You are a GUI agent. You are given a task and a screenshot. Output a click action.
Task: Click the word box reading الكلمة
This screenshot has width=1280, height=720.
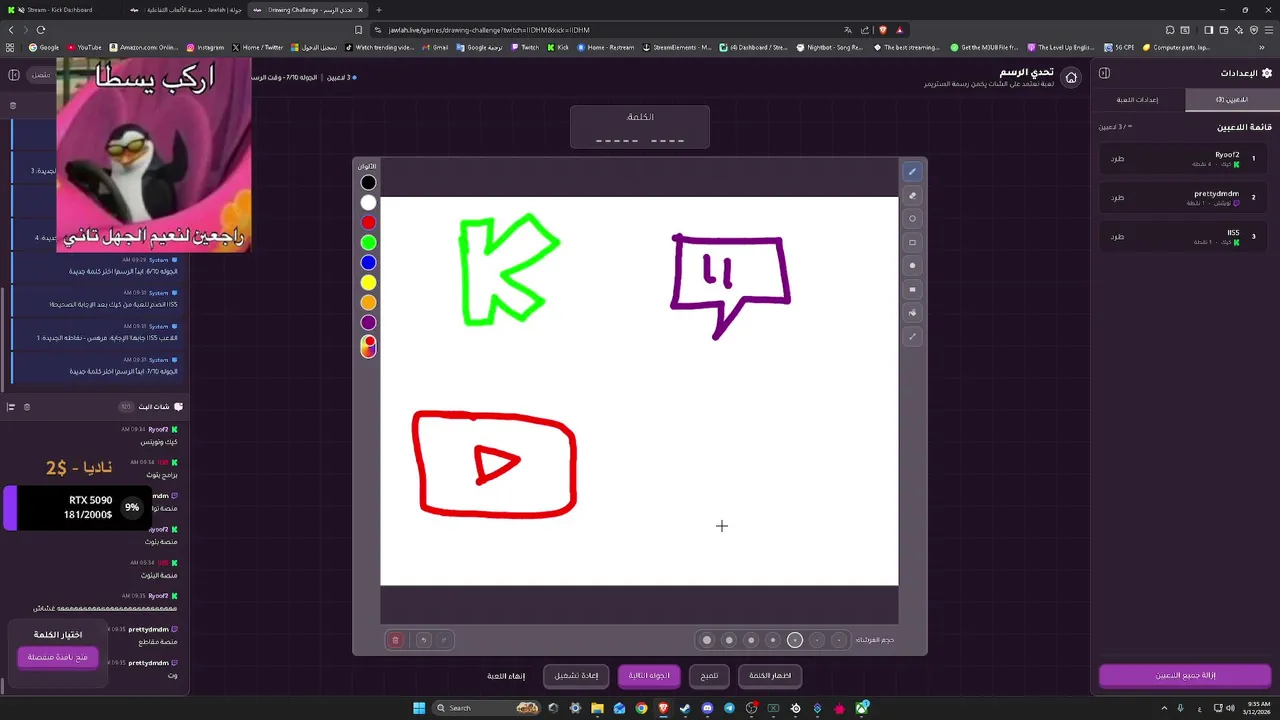[x=640, y=127]
